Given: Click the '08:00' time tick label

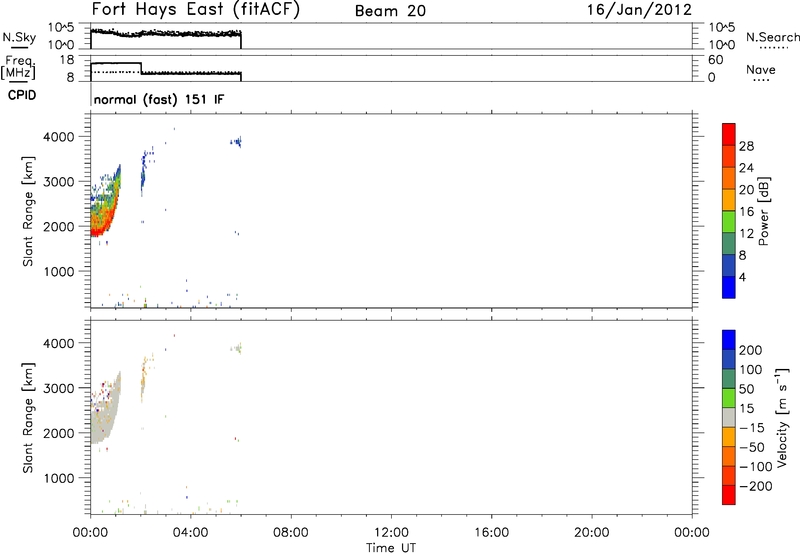Looking at the screenshot, I should [x=291, y=533].
